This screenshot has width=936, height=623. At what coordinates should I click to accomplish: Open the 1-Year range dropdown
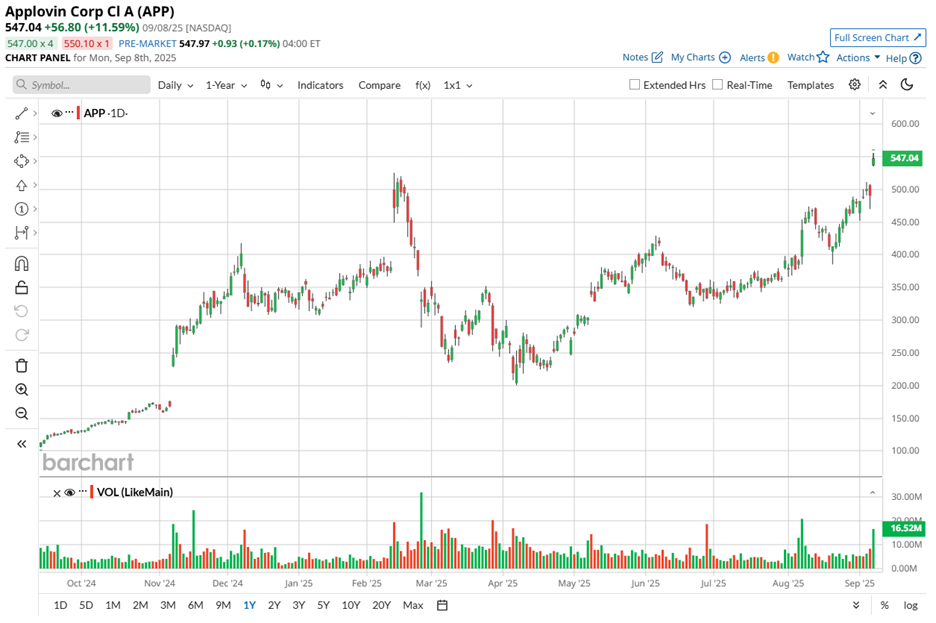(x=226, y=85)
